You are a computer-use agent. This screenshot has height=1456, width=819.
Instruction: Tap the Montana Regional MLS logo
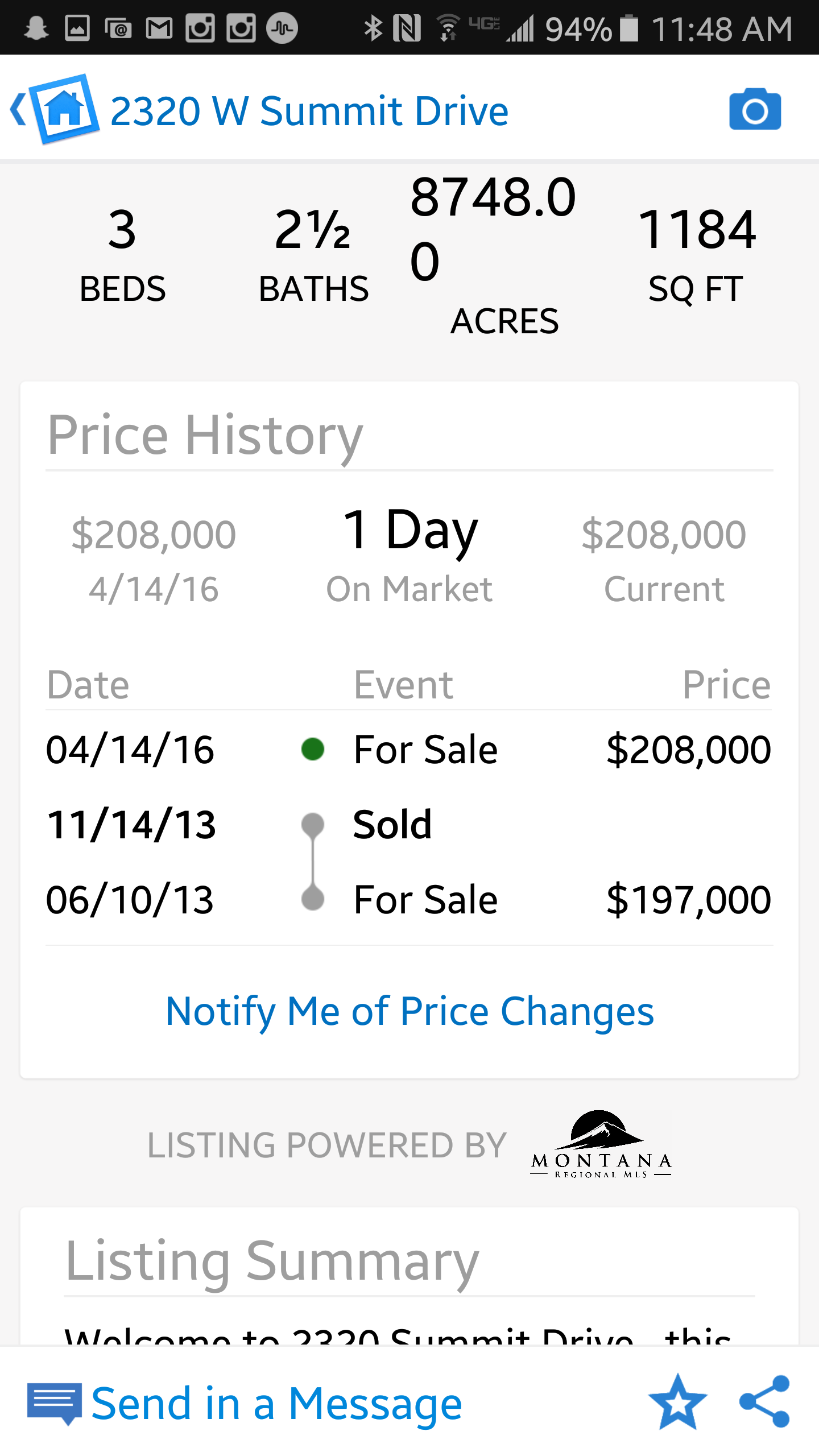pyautogui.click(x=601, y=1144)
